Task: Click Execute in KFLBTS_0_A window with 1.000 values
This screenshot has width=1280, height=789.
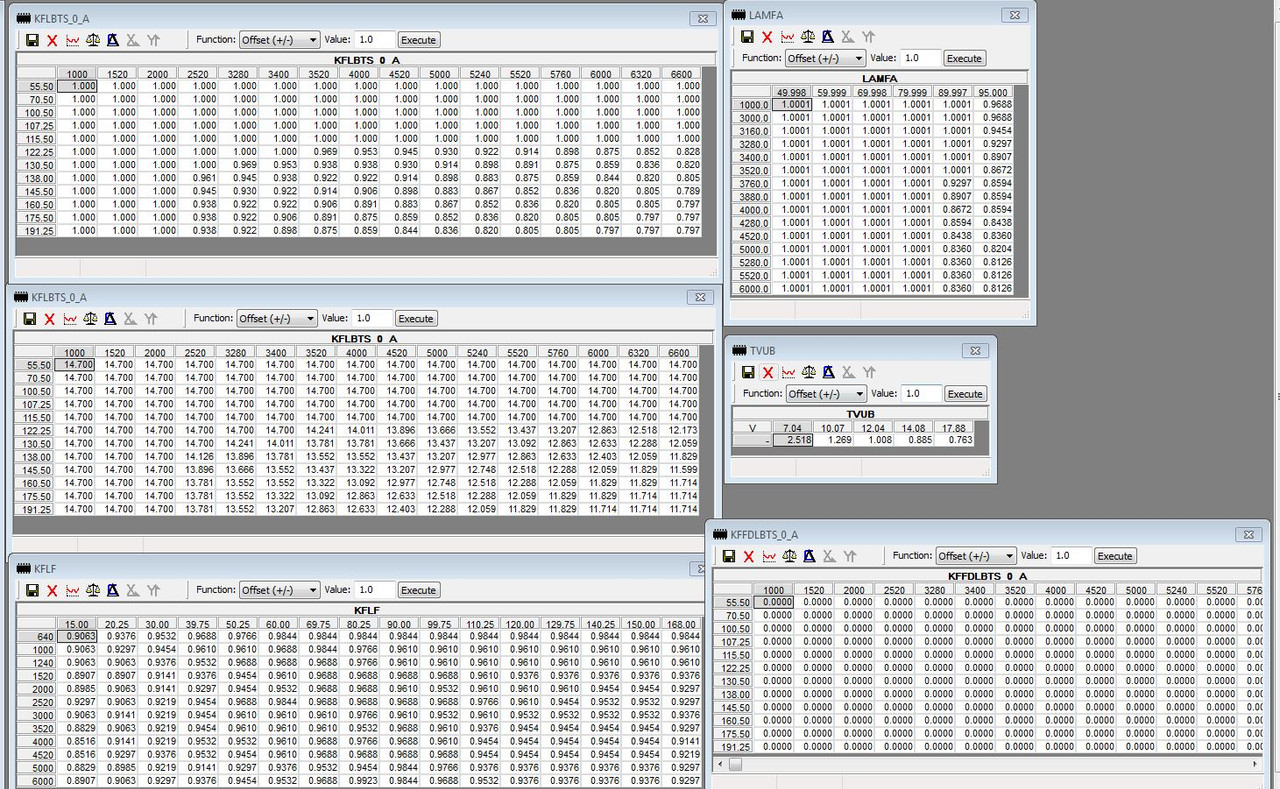Action: (x=418, y=40)
